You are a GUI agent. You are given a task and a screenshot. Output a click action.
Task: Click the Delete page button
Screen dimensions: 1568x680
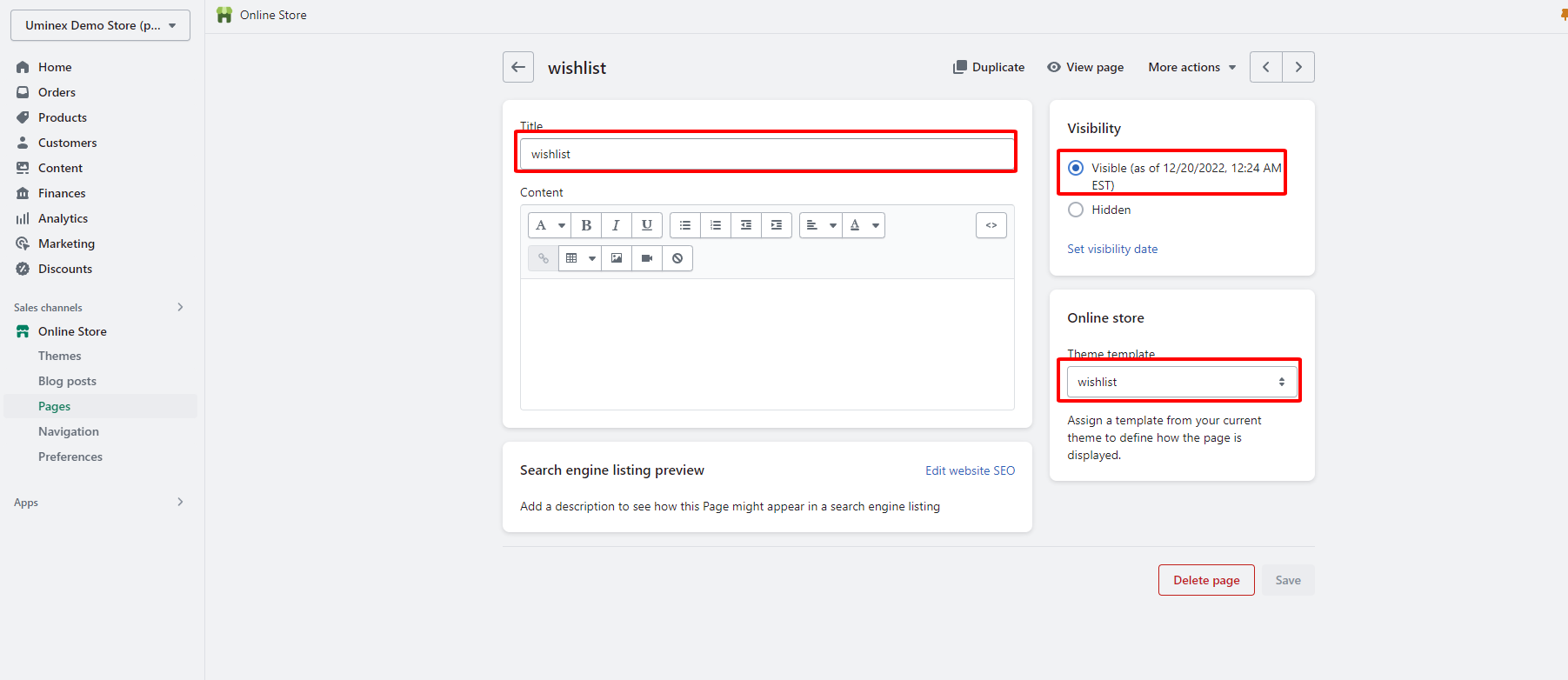1205,580
